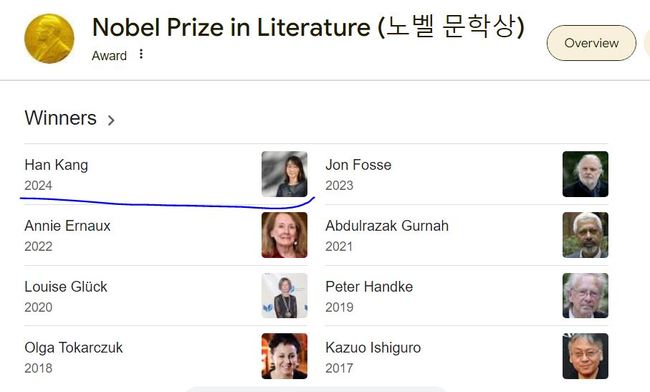650x392 pixels.
Task: Open Han Kang's photo thumbnail
Action: pyautogui.click(x=284, y=174)
